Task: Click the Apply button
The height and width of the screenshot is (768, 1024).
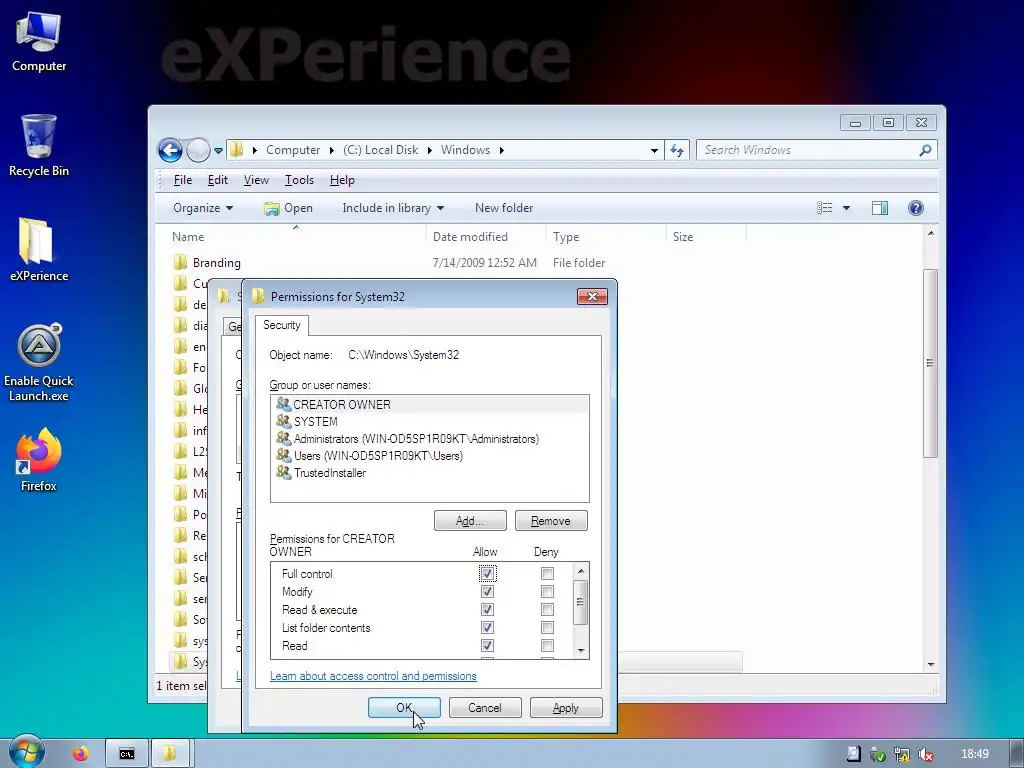Action: (566, 708)
